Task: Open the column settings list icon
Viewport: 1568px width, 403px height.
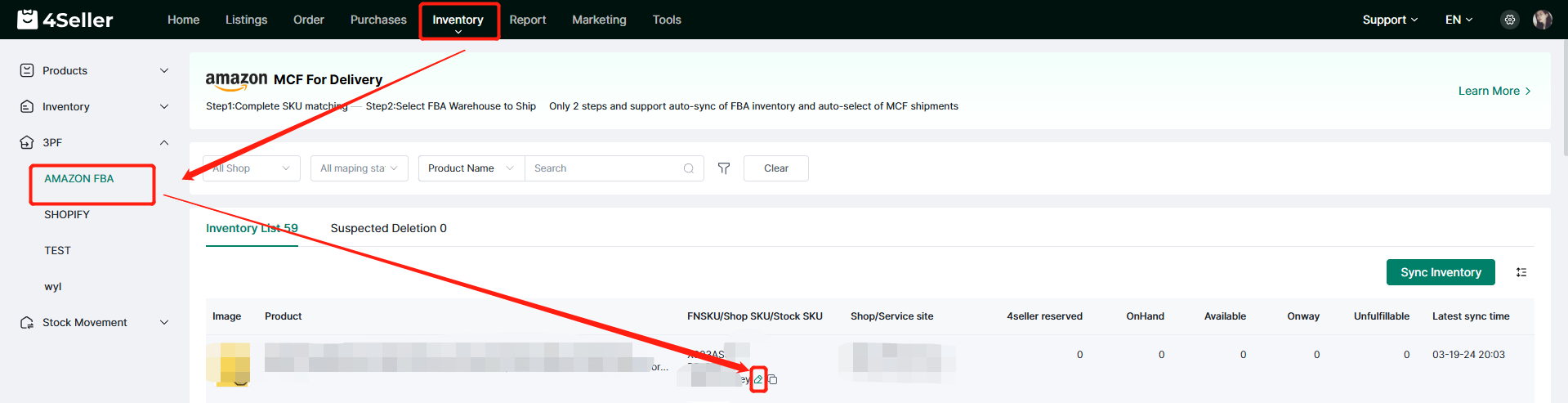Action: click(1521, 272)
